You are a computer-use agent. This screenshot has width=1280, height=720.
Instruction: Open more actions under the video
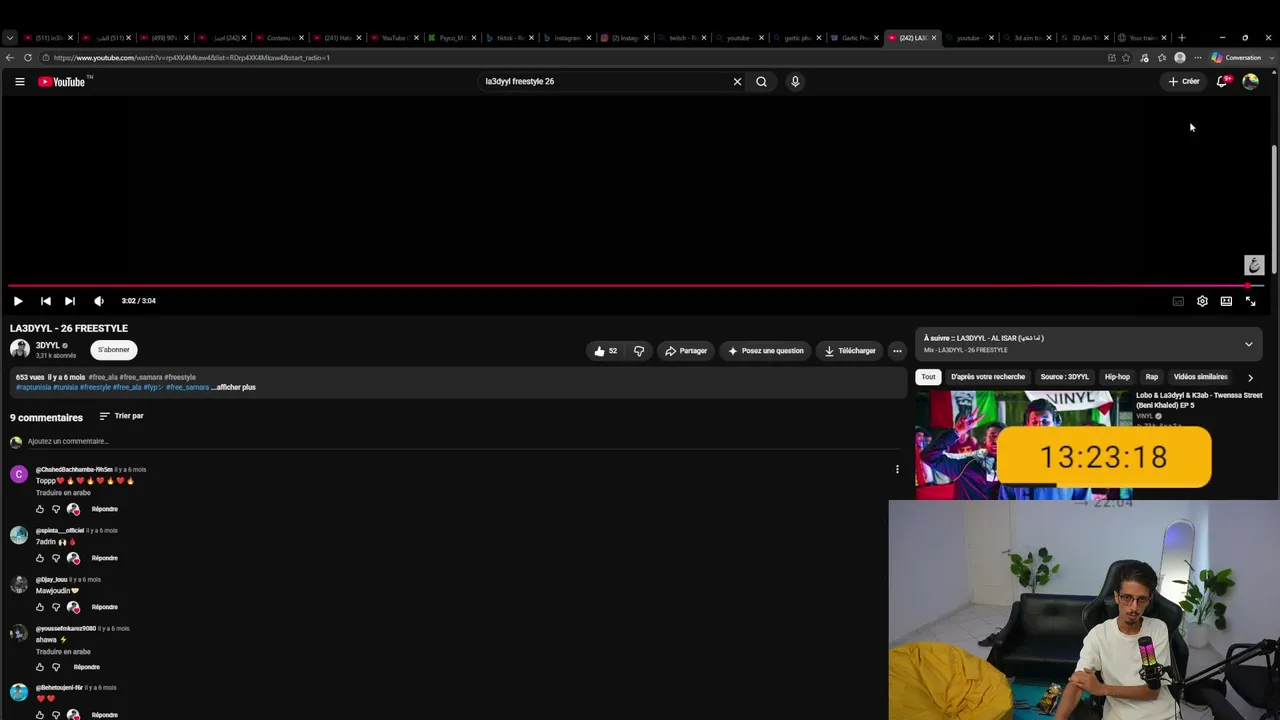point(897,351)
